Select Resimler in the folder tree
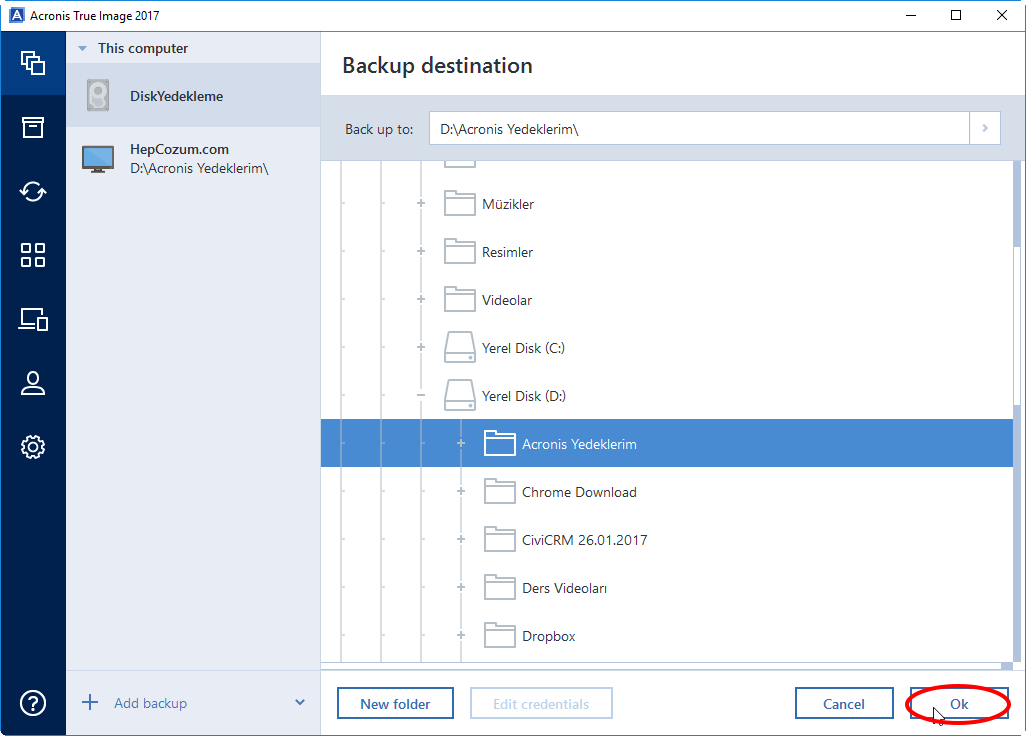1026x736 pixels. pyautogui.click(x=507, y=252)
